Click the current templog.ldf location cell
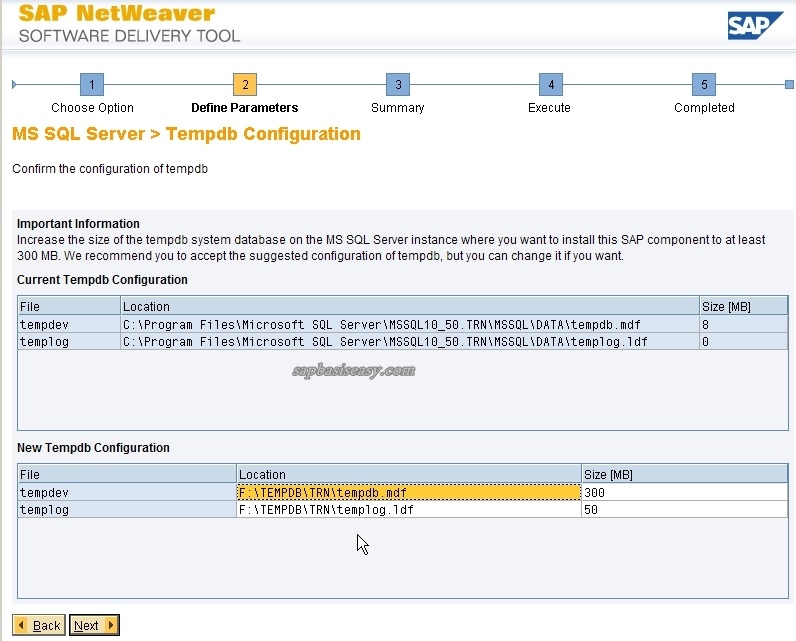Screen dimensions: 796x641 410,342
